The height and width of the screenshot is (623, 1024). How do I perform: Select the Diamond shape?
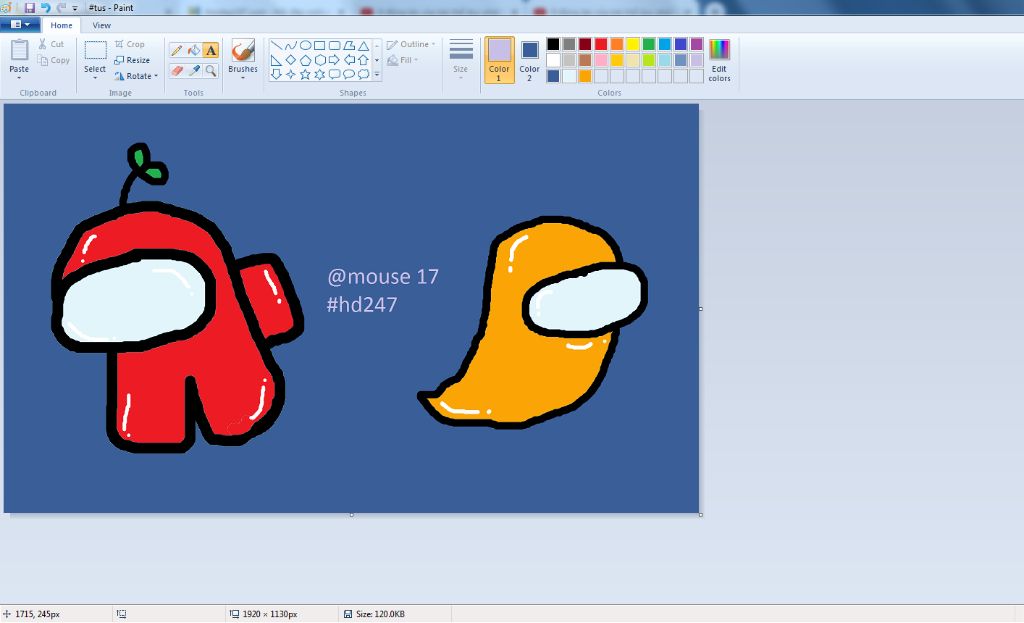(291, 60)
